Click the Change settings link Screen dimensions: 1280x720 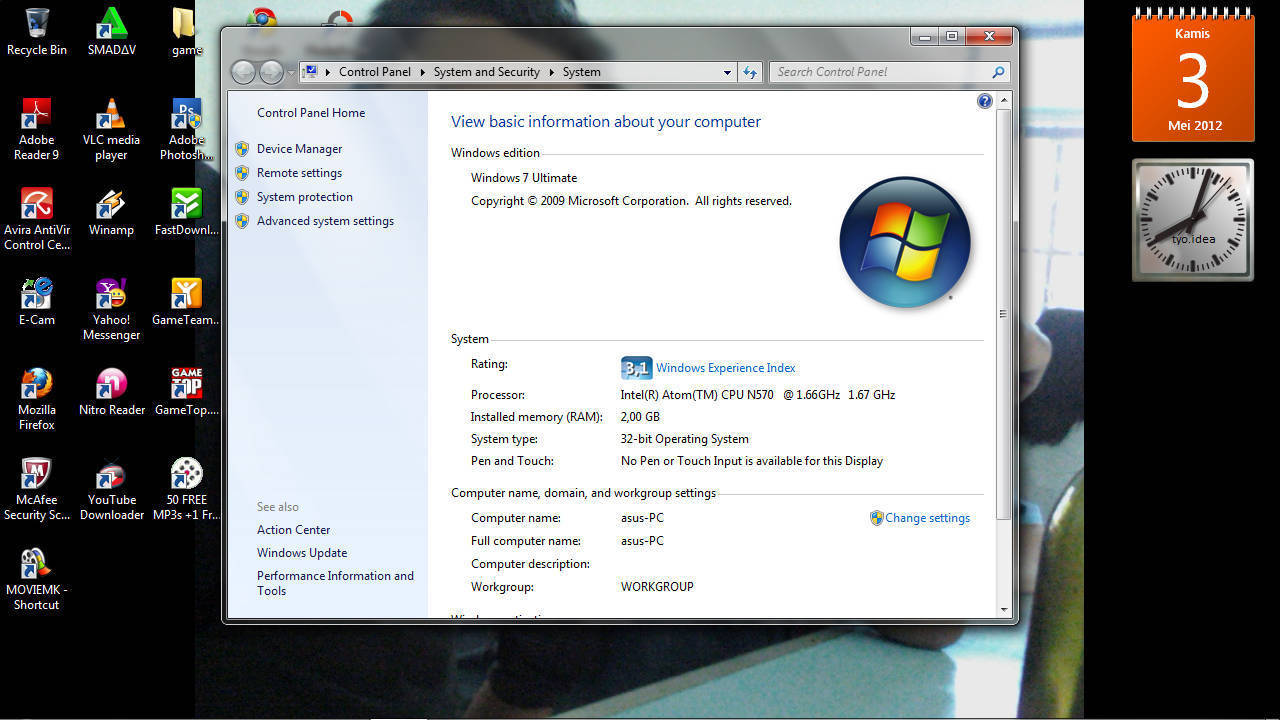point(927,518)
